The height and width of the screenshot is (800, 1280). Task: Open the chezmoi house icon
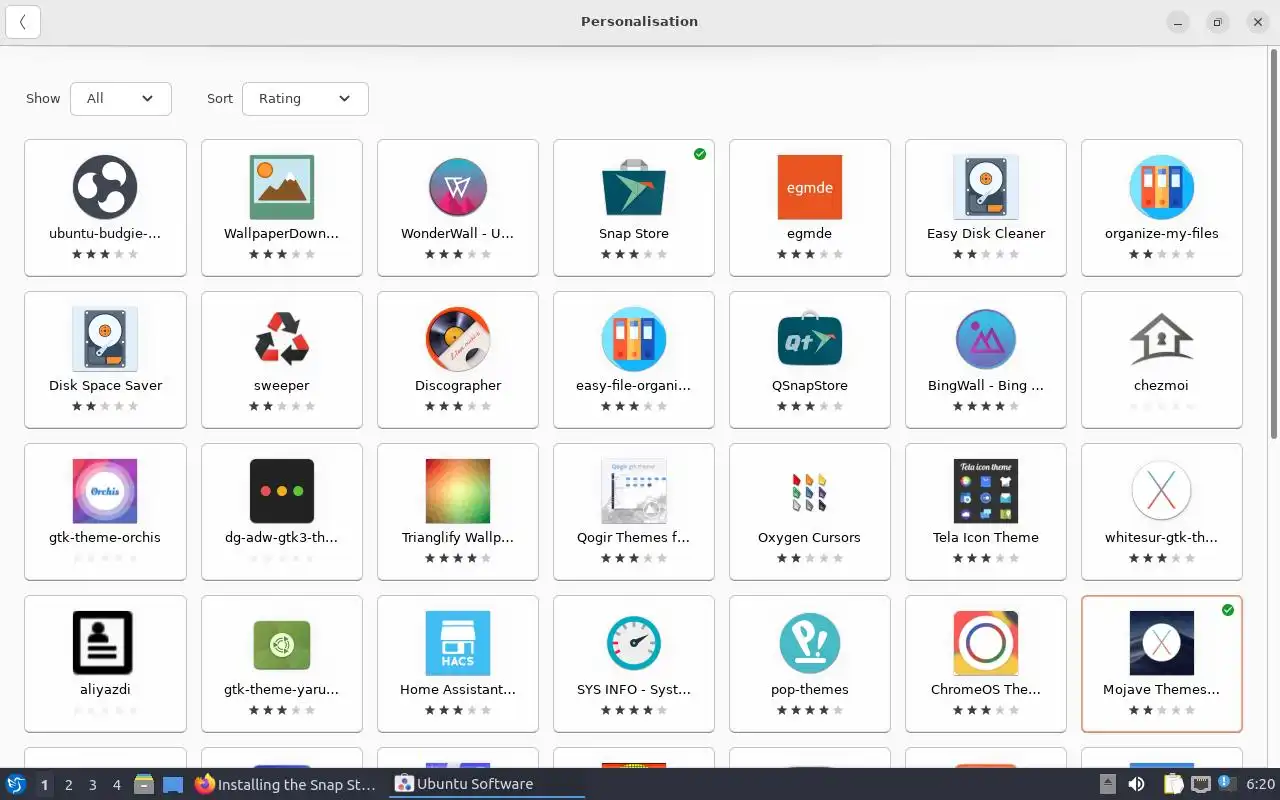1162,339
